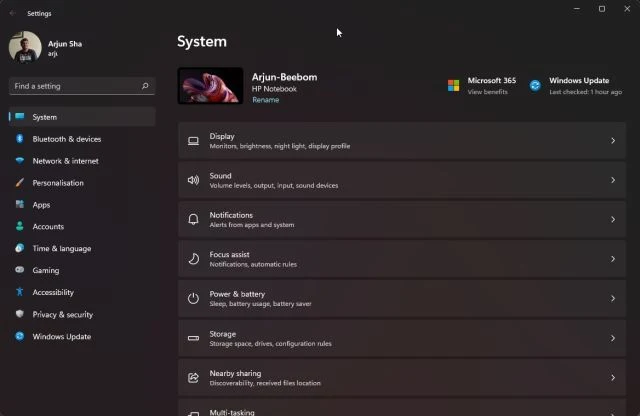Screen dimensions: 640x416
Task: Click the Accounts person icon
Action: [x=20, y=226]
